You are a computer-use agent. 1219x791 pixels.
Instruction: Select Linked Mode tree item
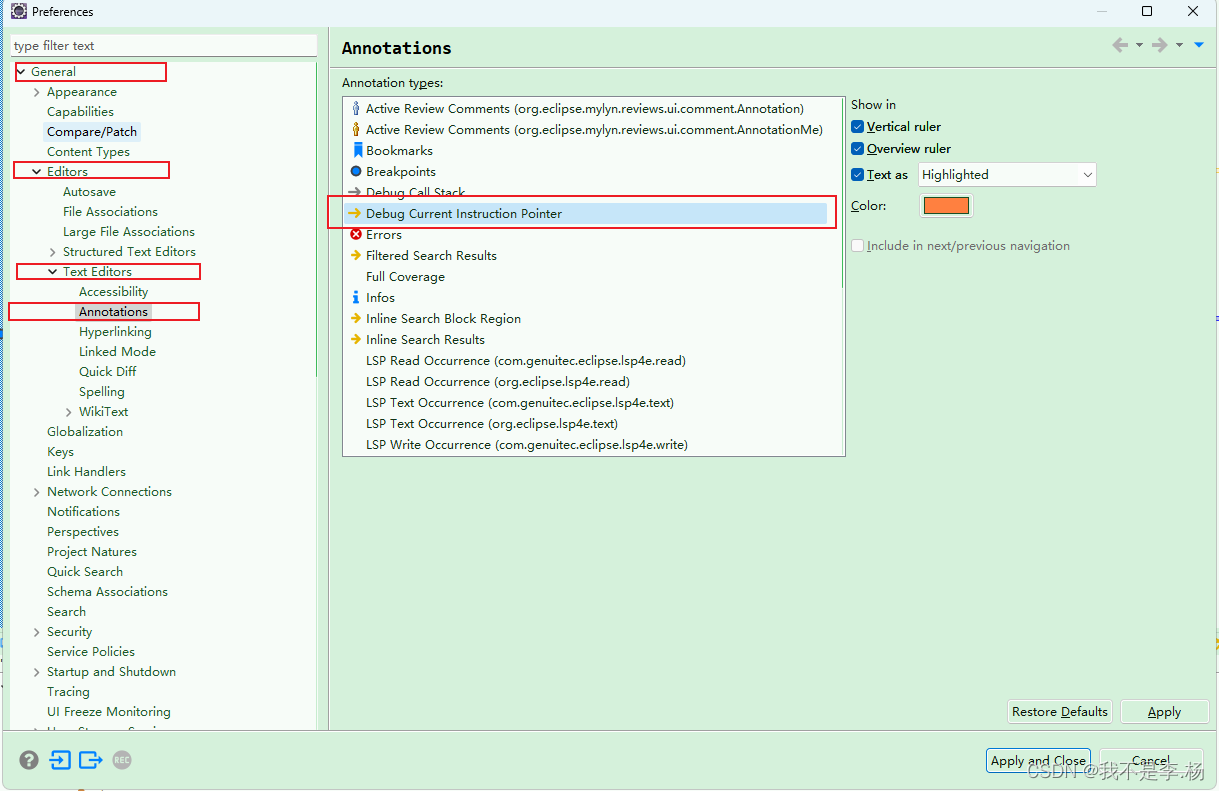[x=117, y=352]
